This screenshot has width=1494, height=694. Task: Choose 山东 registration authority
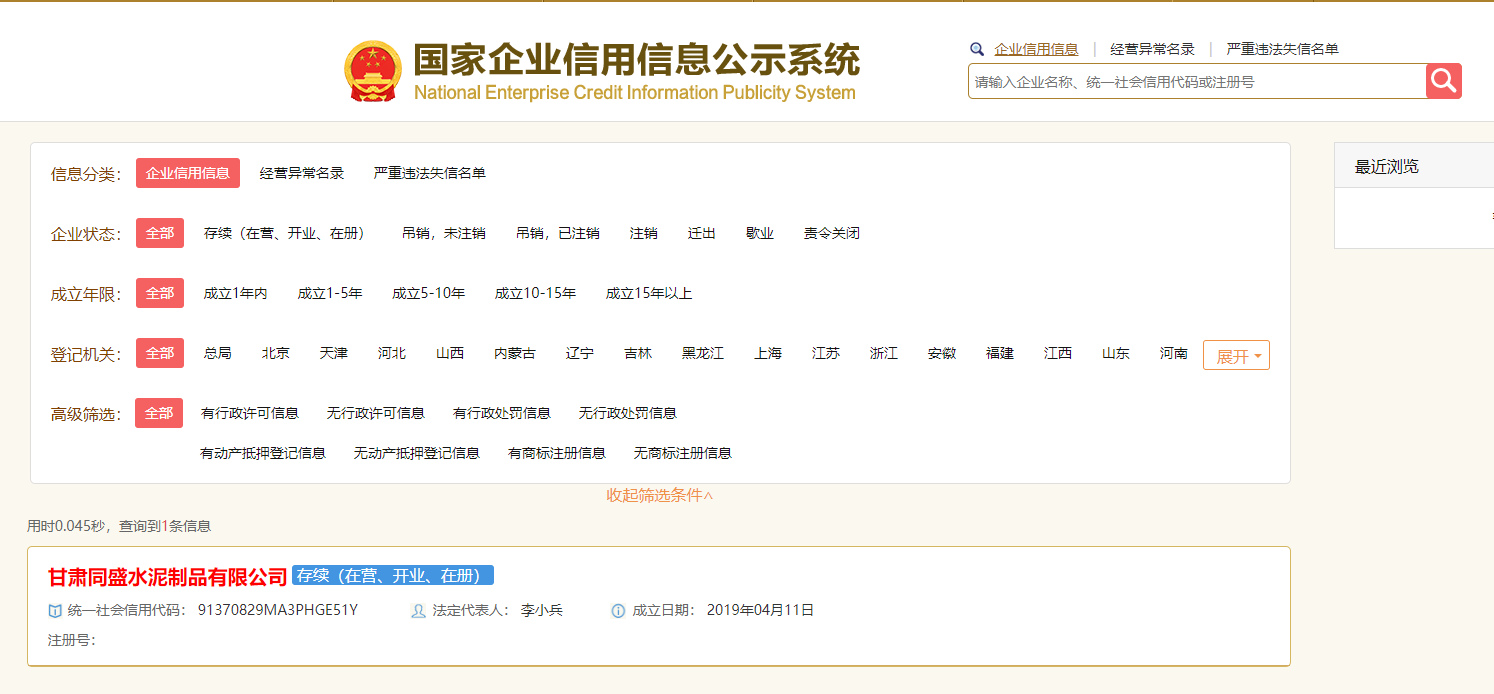coord(1116,353)
